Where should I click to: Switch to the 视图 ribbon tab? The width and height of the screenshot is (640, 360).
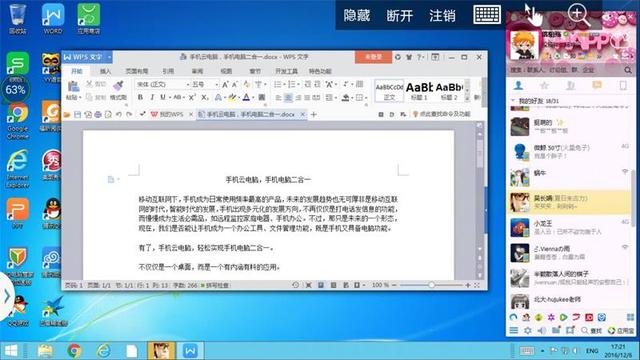(226, 71)
